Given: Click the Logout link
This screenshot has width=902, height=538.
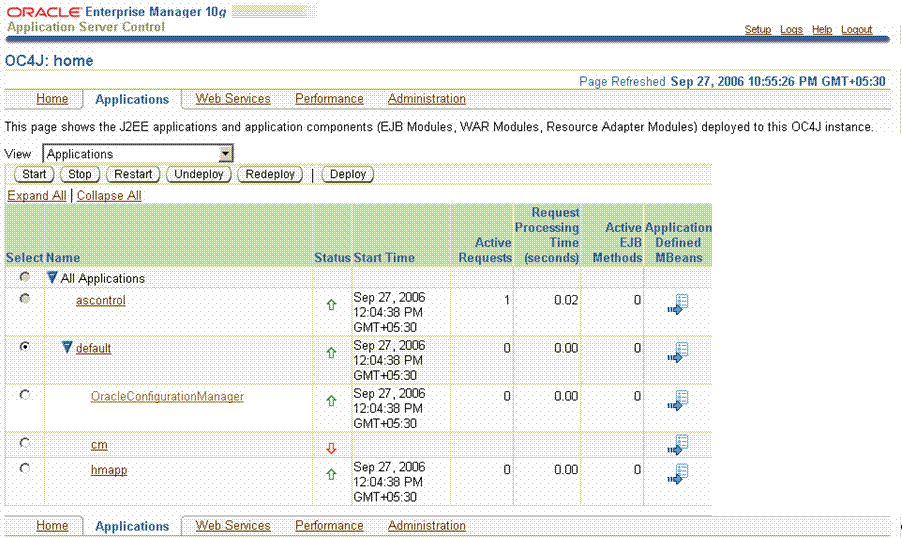Looking at the screenshot, I should pos(857,29).
